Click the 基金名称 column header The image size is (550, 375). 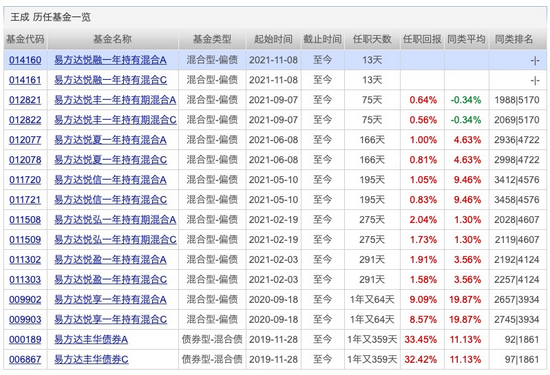pyautogui.click(x=113, y=39)
